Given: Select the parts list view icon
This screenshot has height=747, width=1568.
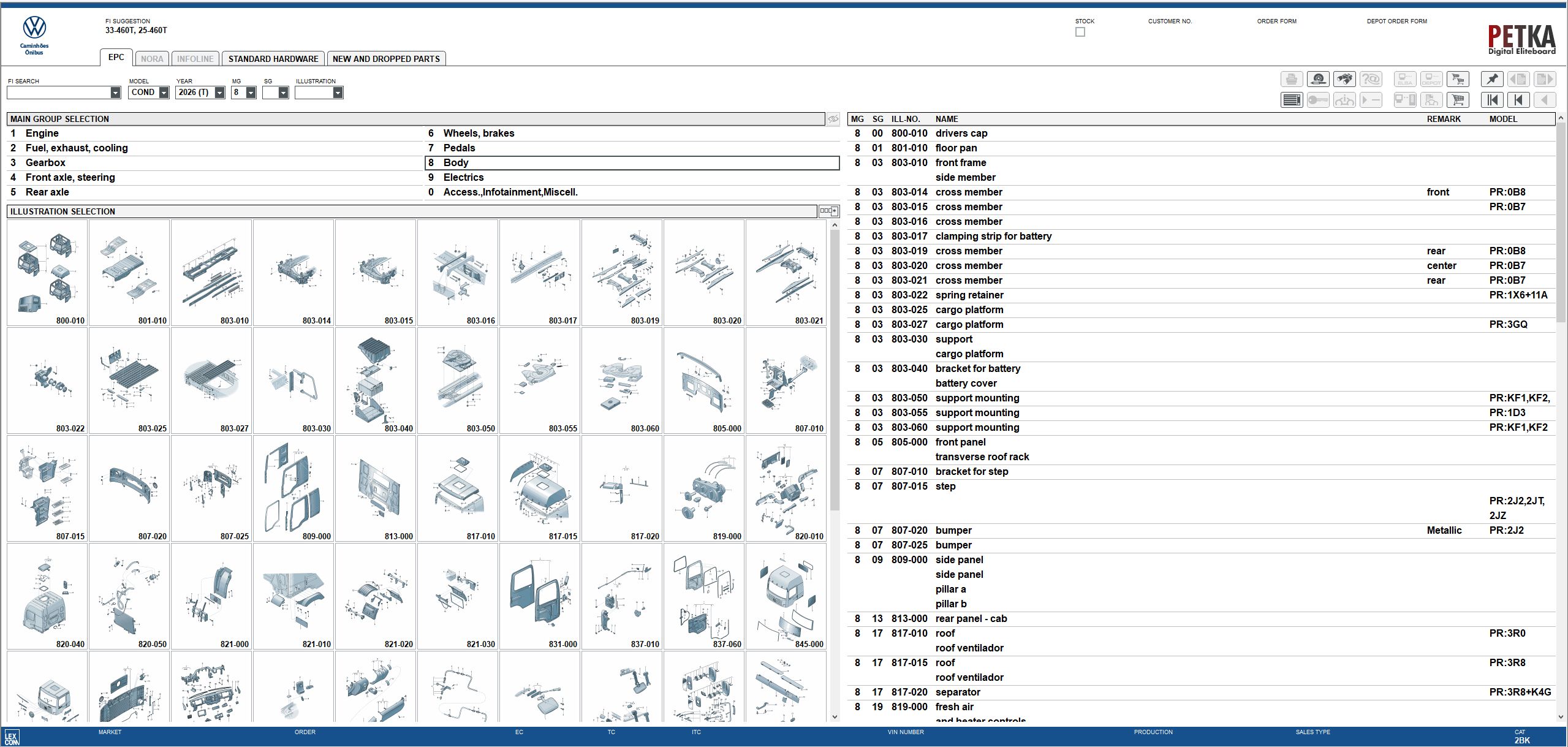Looking at the screenshot, I should pyautogui.click(x=1292, y=99).
